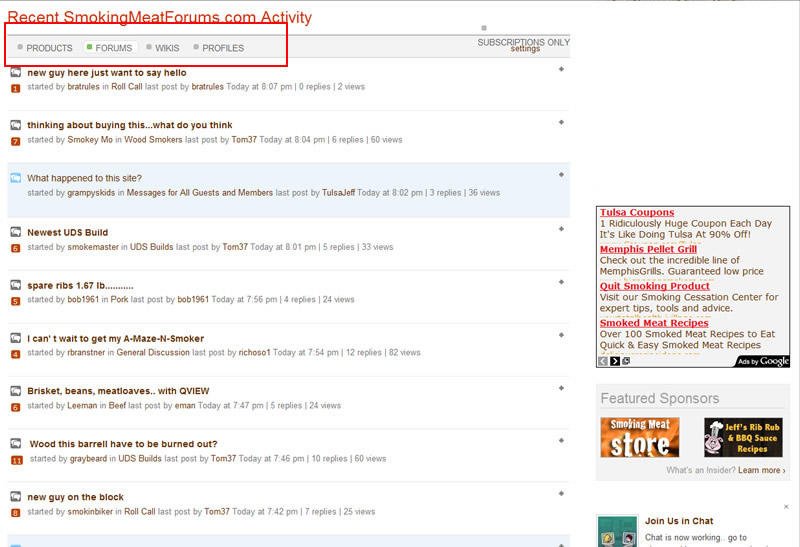The height and width of the screenshot is (547, 800).
Task: Click the blue thread icon for 'What happened to this site?'
Action: (15, 178)
